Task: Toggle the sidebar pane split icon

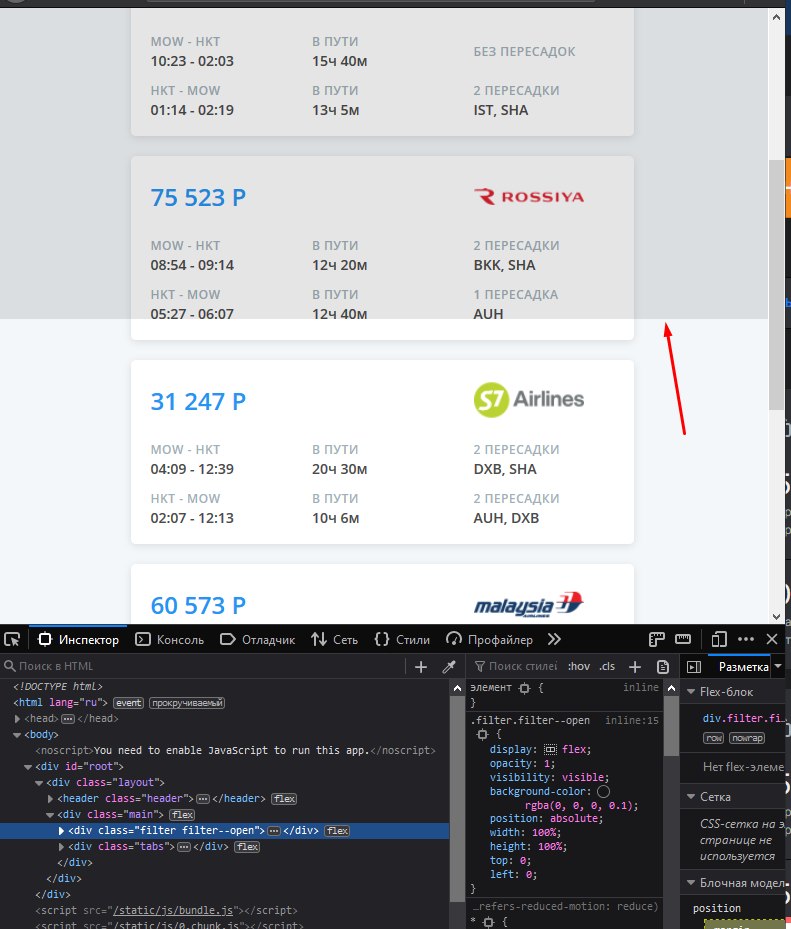Action: click(x=694, y=667)
